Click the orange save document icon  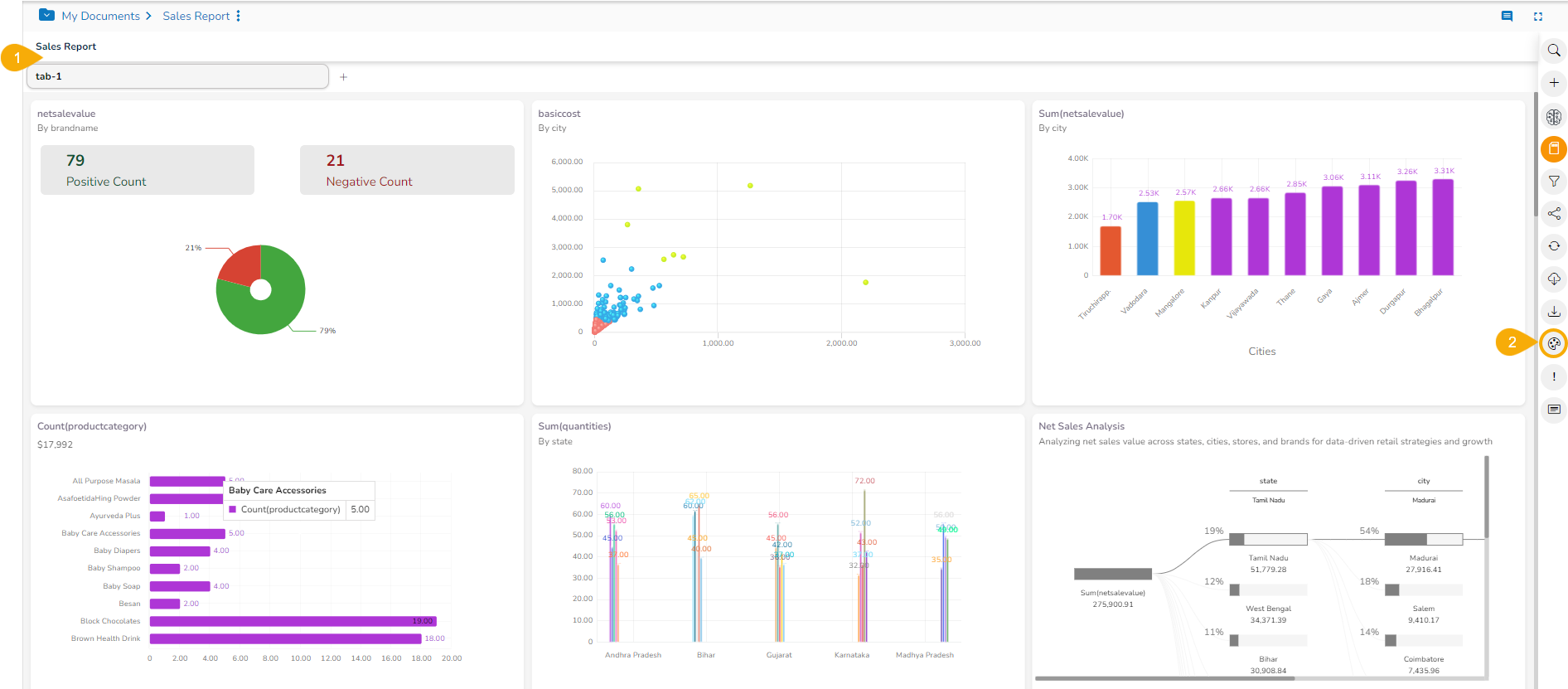tap(1554, 149)
